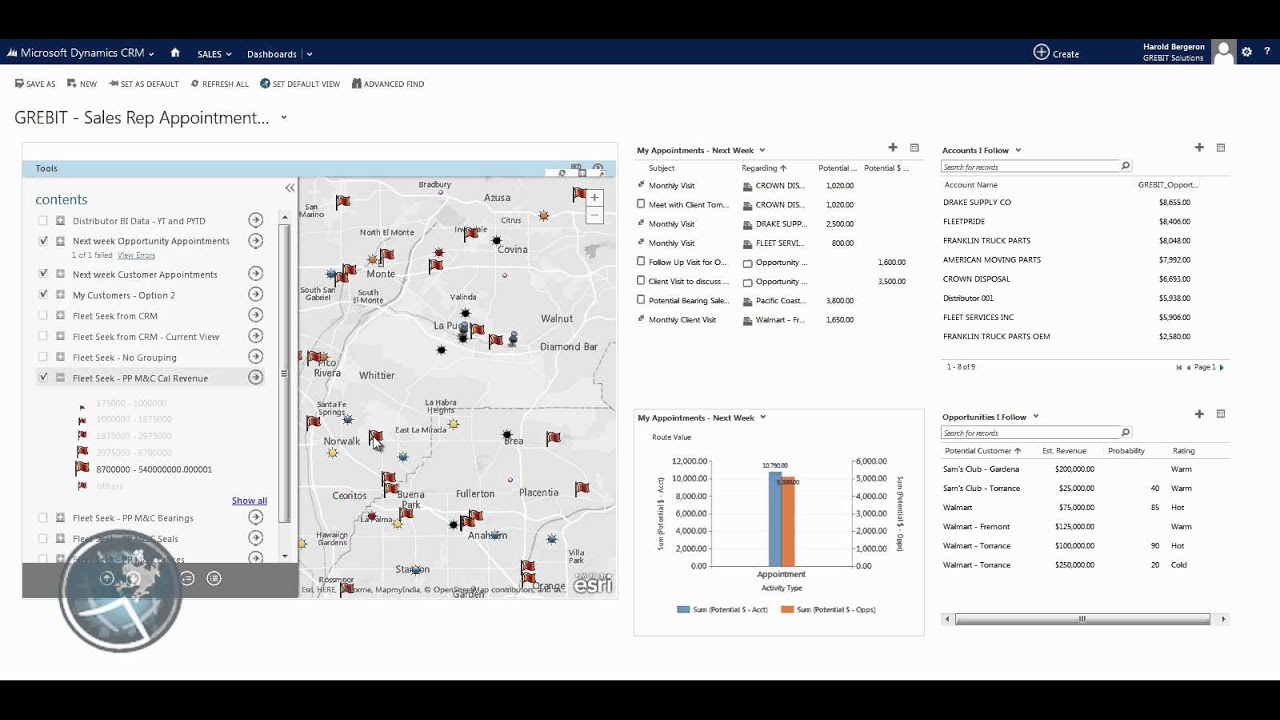Check Fleet Seek - No Grouping layer
This screenshot has height=720, width=1280.
pos(43,357)
